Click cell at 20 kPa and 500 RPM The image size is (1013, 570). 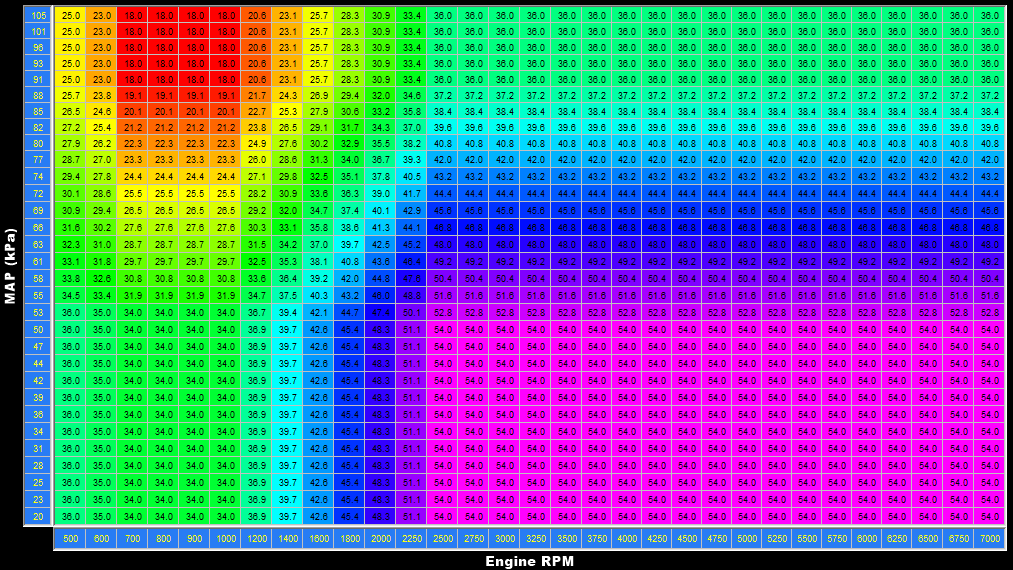coord(70,516)
